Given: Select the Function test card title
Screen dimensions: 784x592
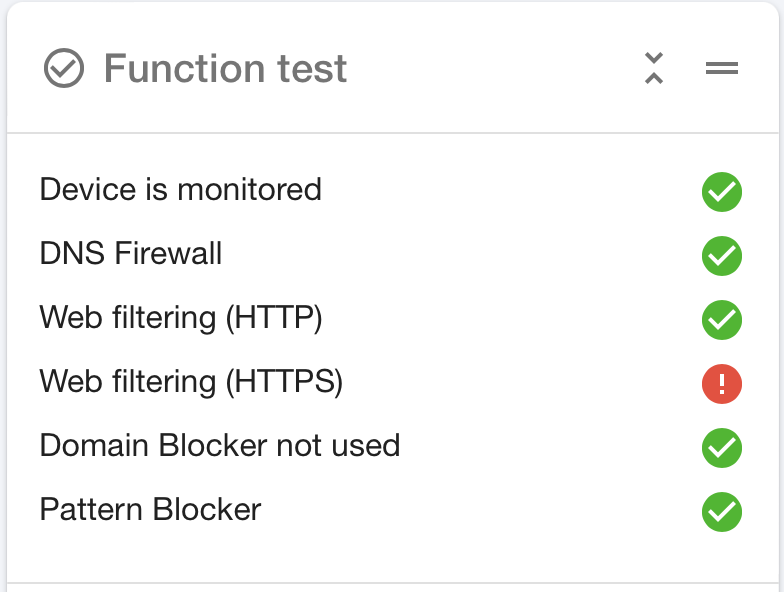Looking at the screenshot, I should pyautogui.click(x=225, y=68).
